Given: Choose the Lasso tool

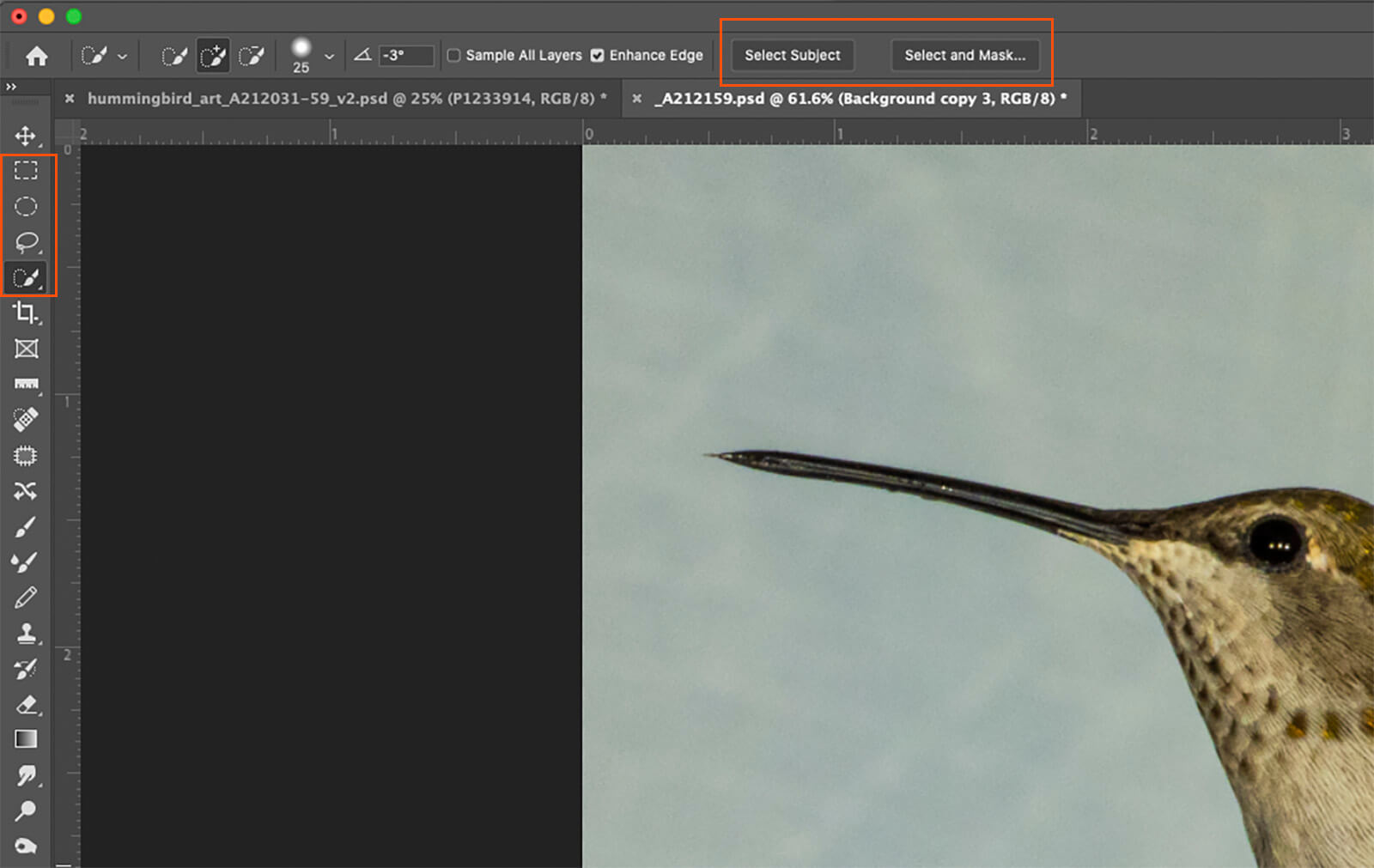Looking at the screenshot, I should tap(26, 242).
